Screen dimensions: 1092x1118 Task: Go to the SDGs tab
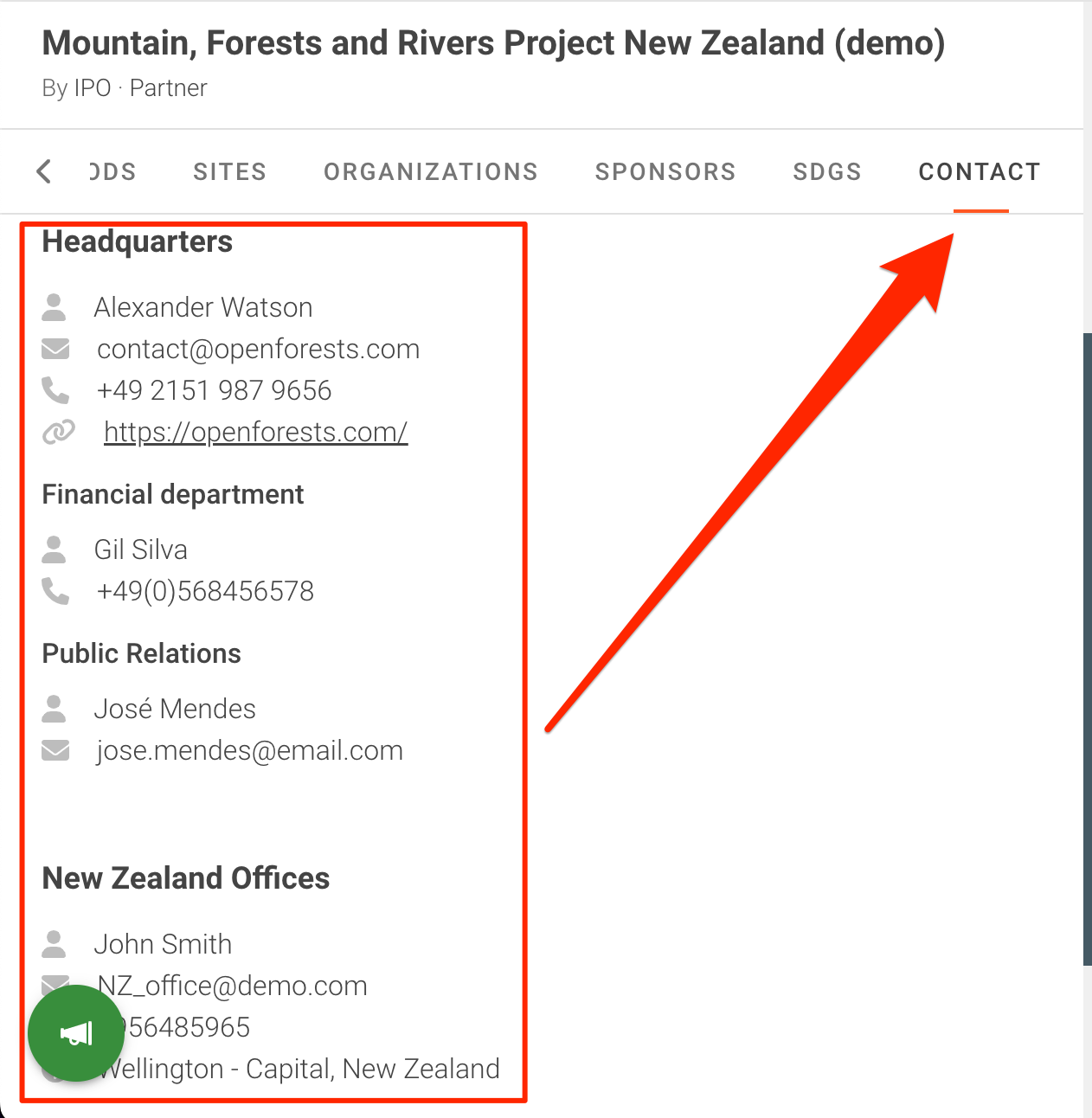827,171
